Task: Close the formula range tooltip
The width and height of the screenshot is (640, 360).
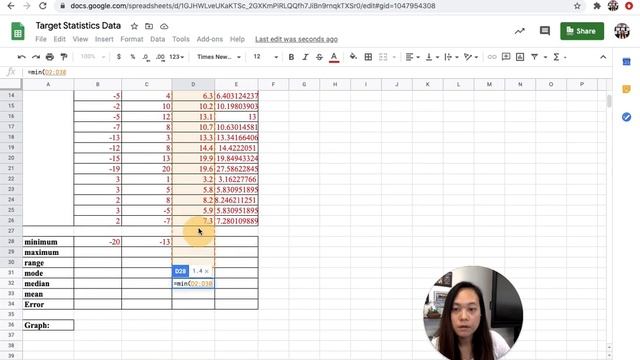Action: pos(207,271)
